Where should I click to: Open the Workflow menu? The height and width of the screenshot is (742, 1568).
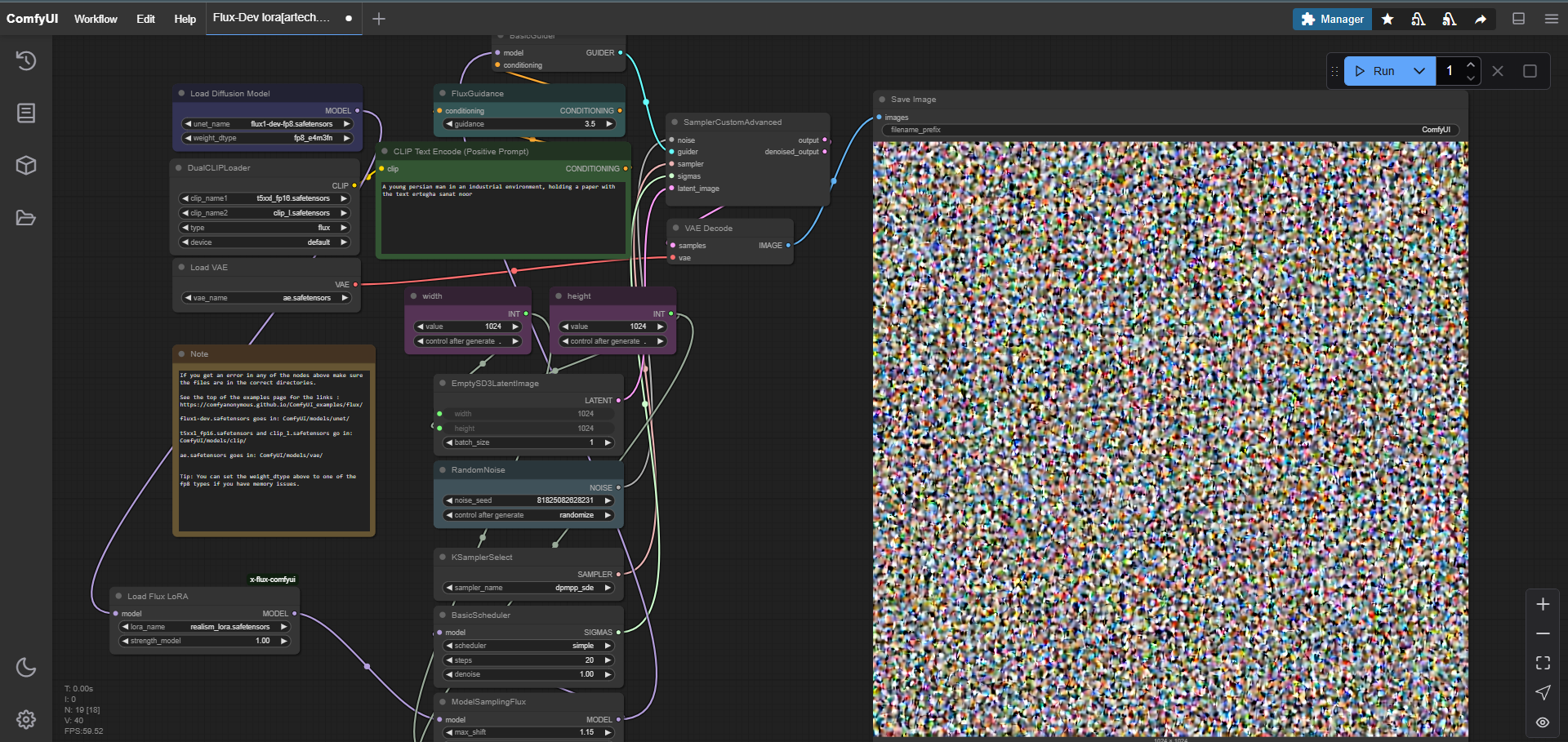click(96, 19)
